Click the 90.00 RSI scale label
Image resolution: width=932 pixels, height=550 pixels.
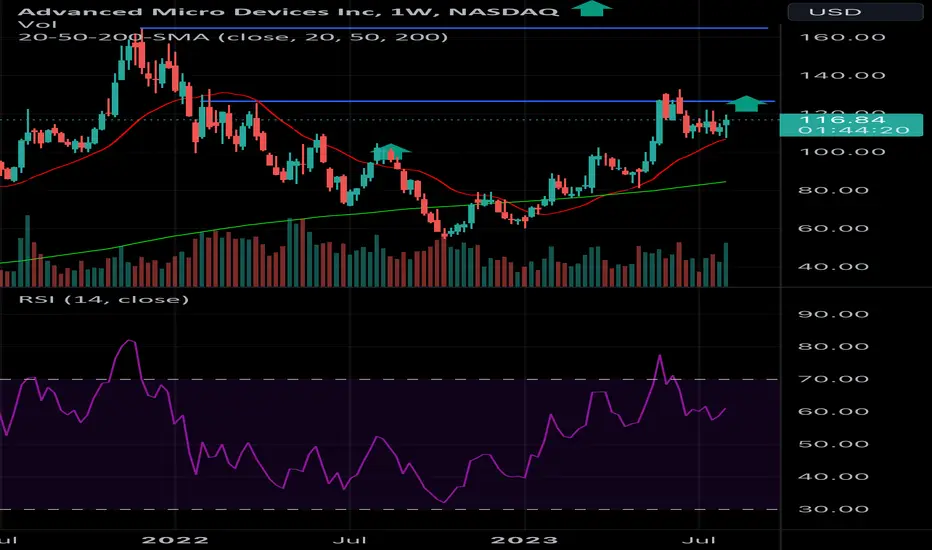(x=833, y=314)
